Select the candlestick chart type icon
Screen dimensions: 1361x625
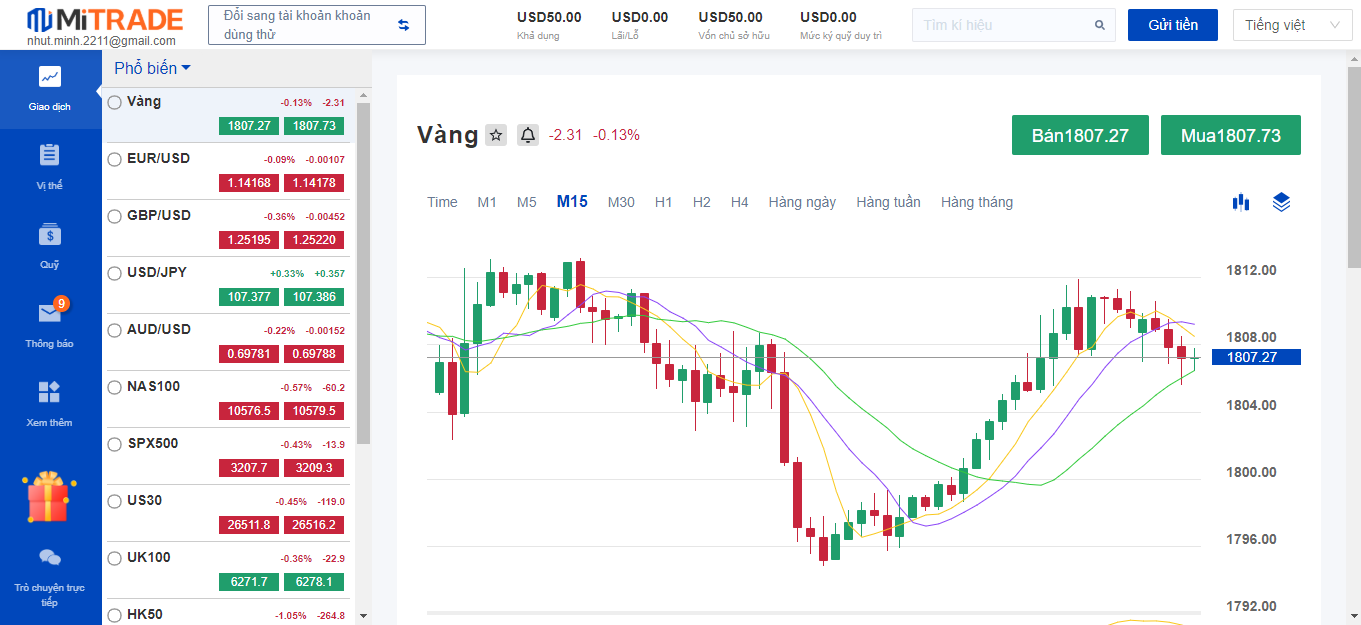tap(1241, 202)
